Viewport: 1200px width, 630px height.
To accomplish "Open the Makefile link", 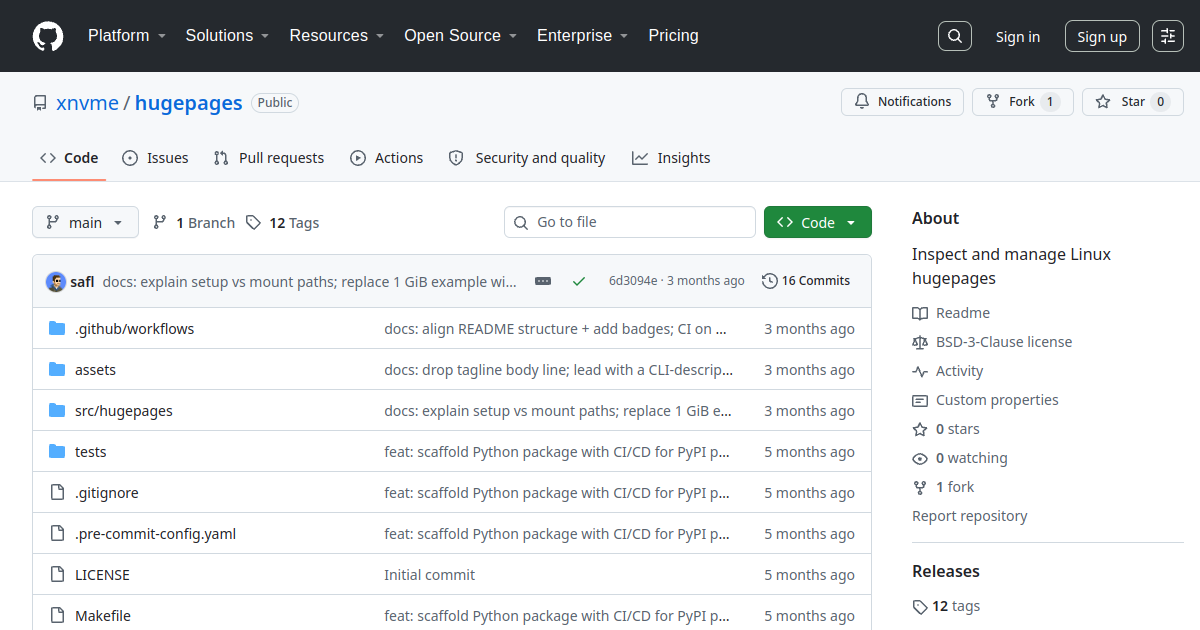I will [x=103, y=616].
